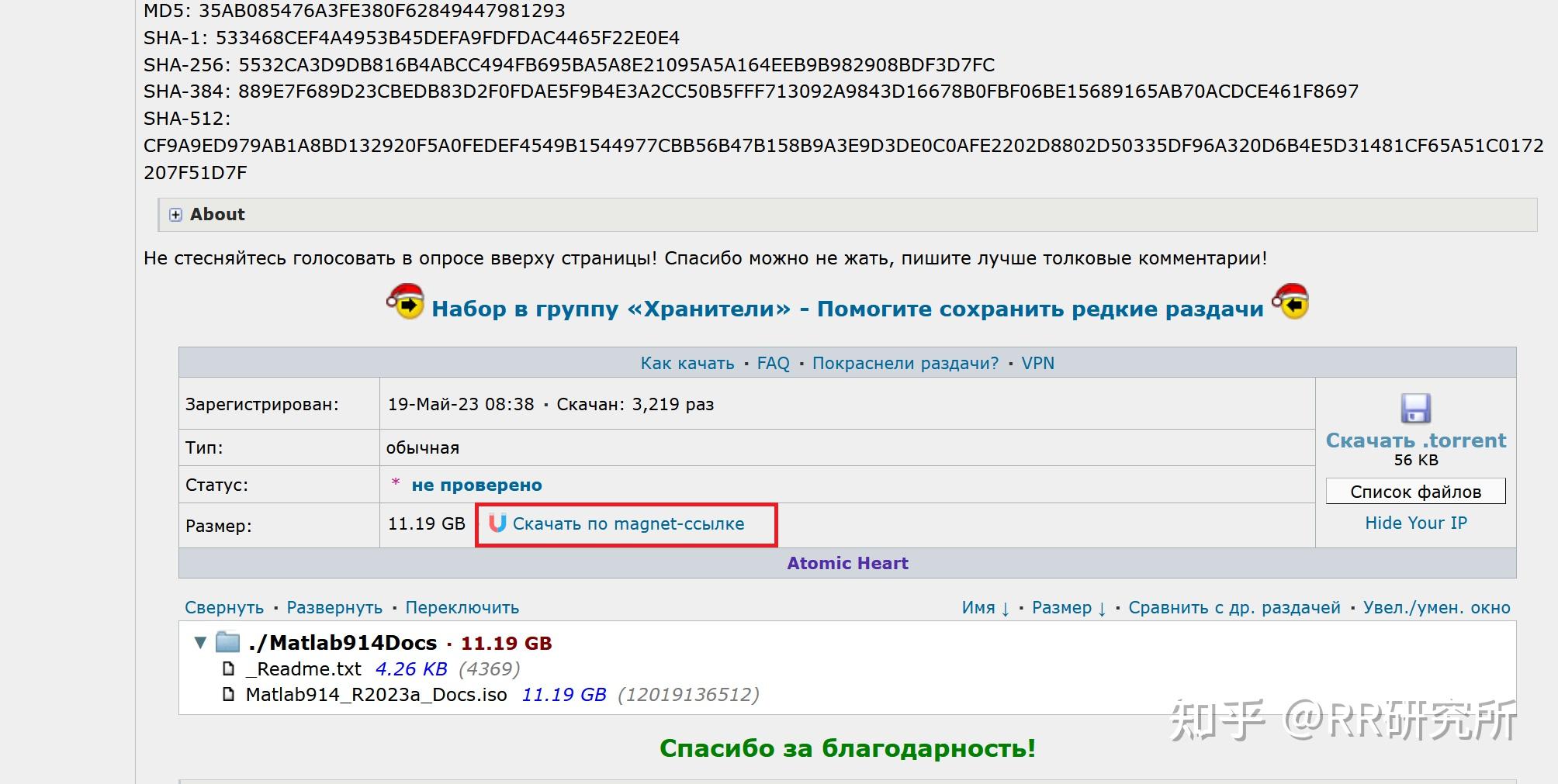Click Развернуть to expand file tree

tap(334, 608)
